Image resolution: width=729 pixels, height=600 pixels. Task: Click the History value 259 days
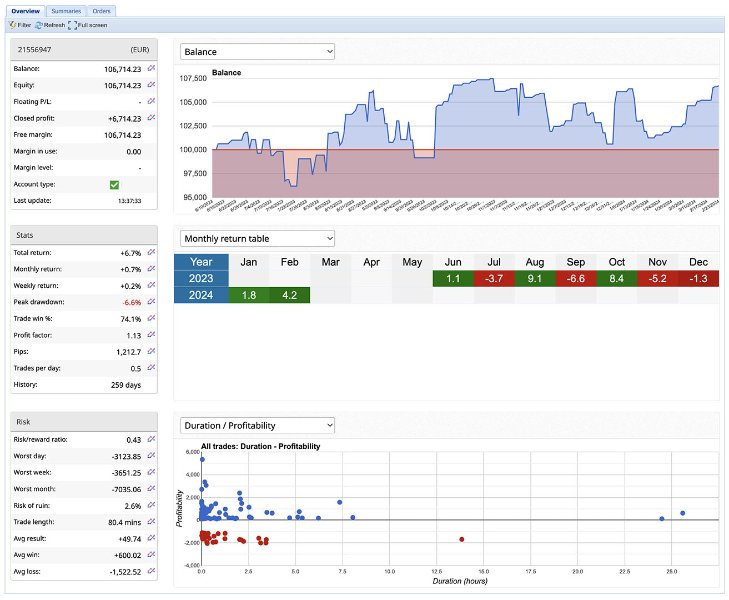click(126, 385)
